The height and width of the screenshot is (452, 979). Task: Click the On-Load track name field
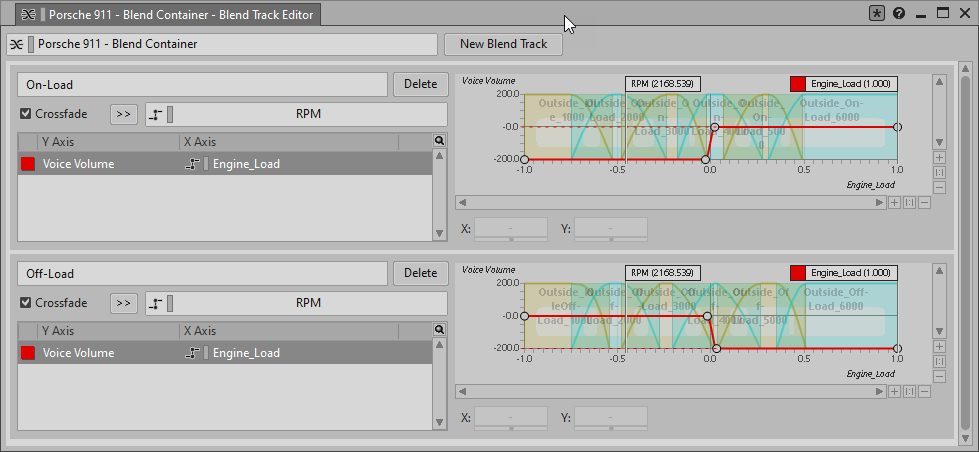(202, 85)
